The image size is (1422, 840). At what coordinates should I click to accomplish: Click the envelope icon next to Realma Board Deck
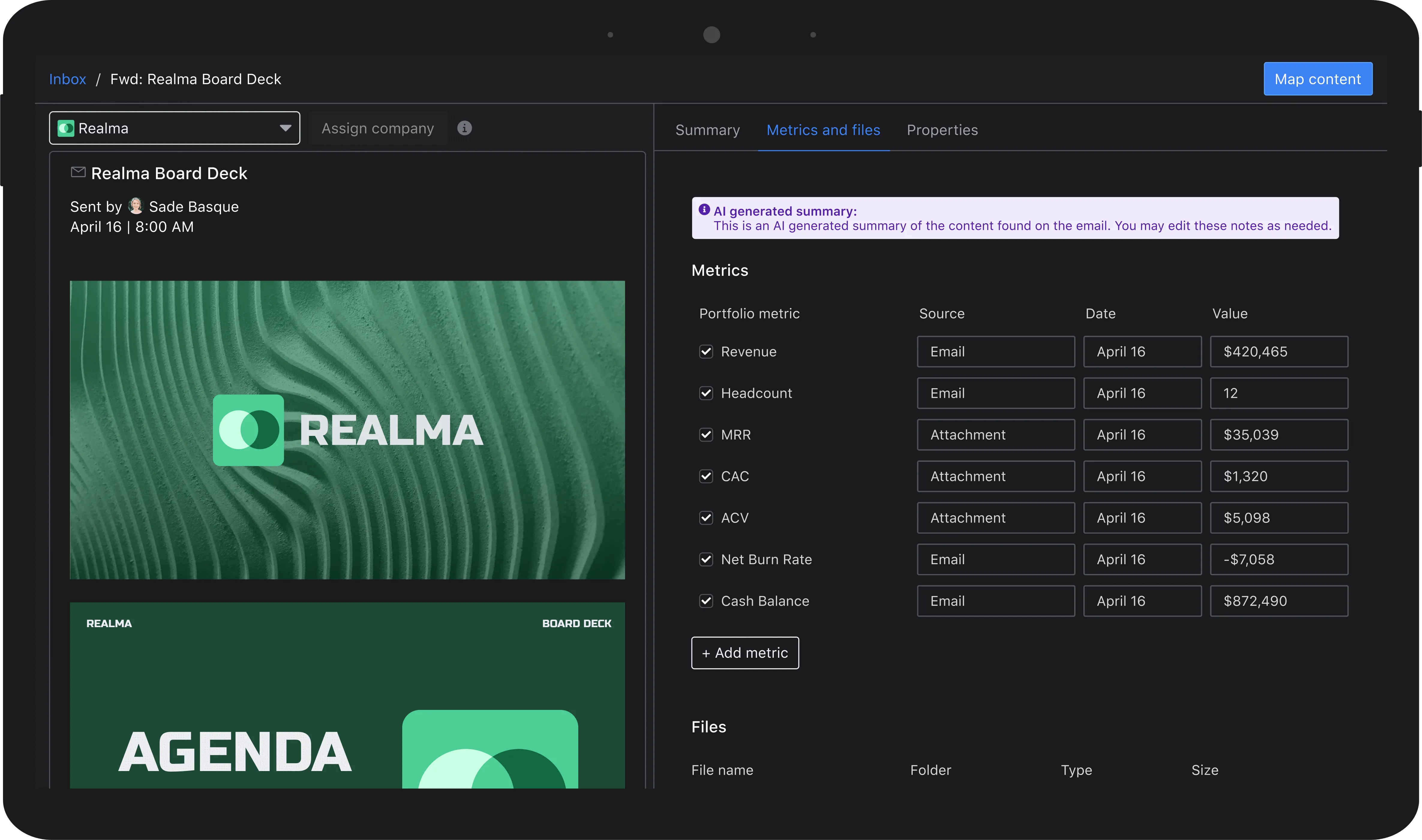[78, 172]
